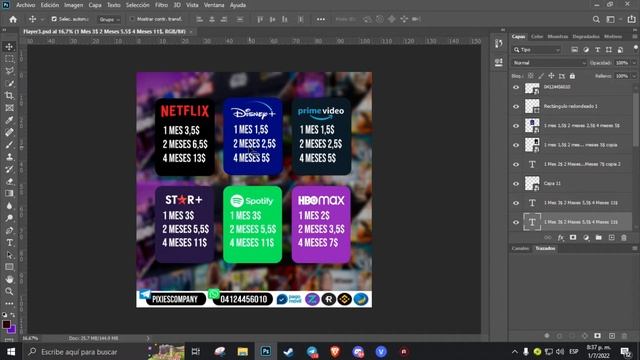This screenshot has width=640, height=360.
Task: Hide the '1 Mes 2$...copia 2' text layer
Action: coord(516,164)
